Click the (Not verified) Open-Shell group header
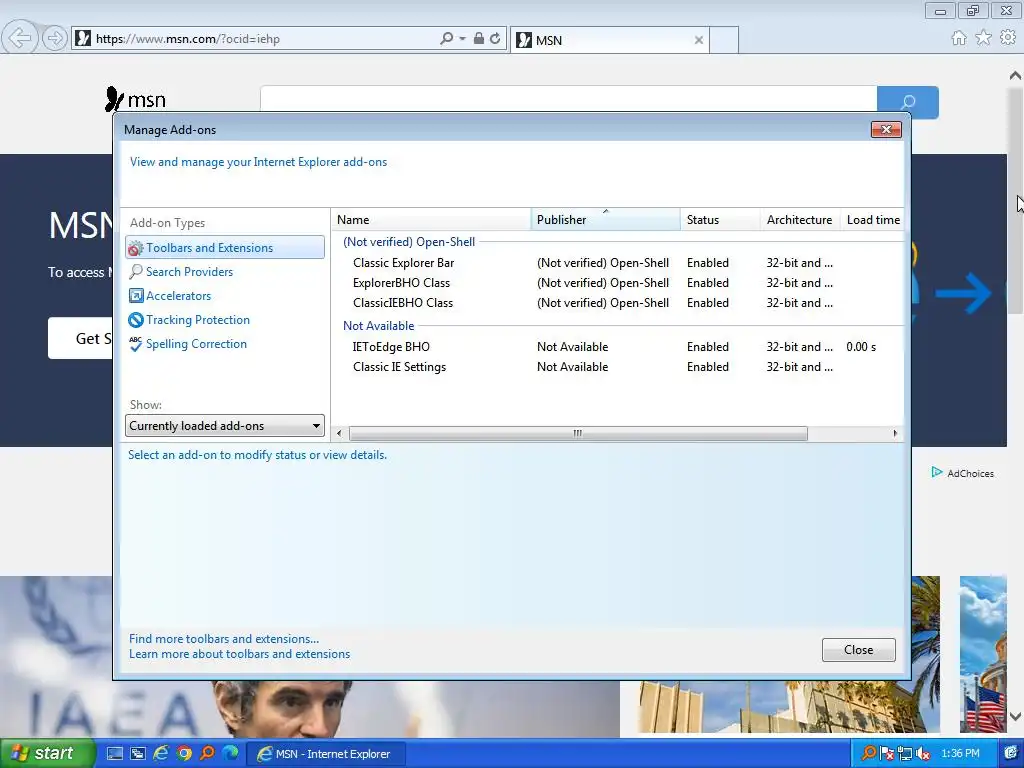This screenshot has width=1024, height=768. tap(409, 242)
